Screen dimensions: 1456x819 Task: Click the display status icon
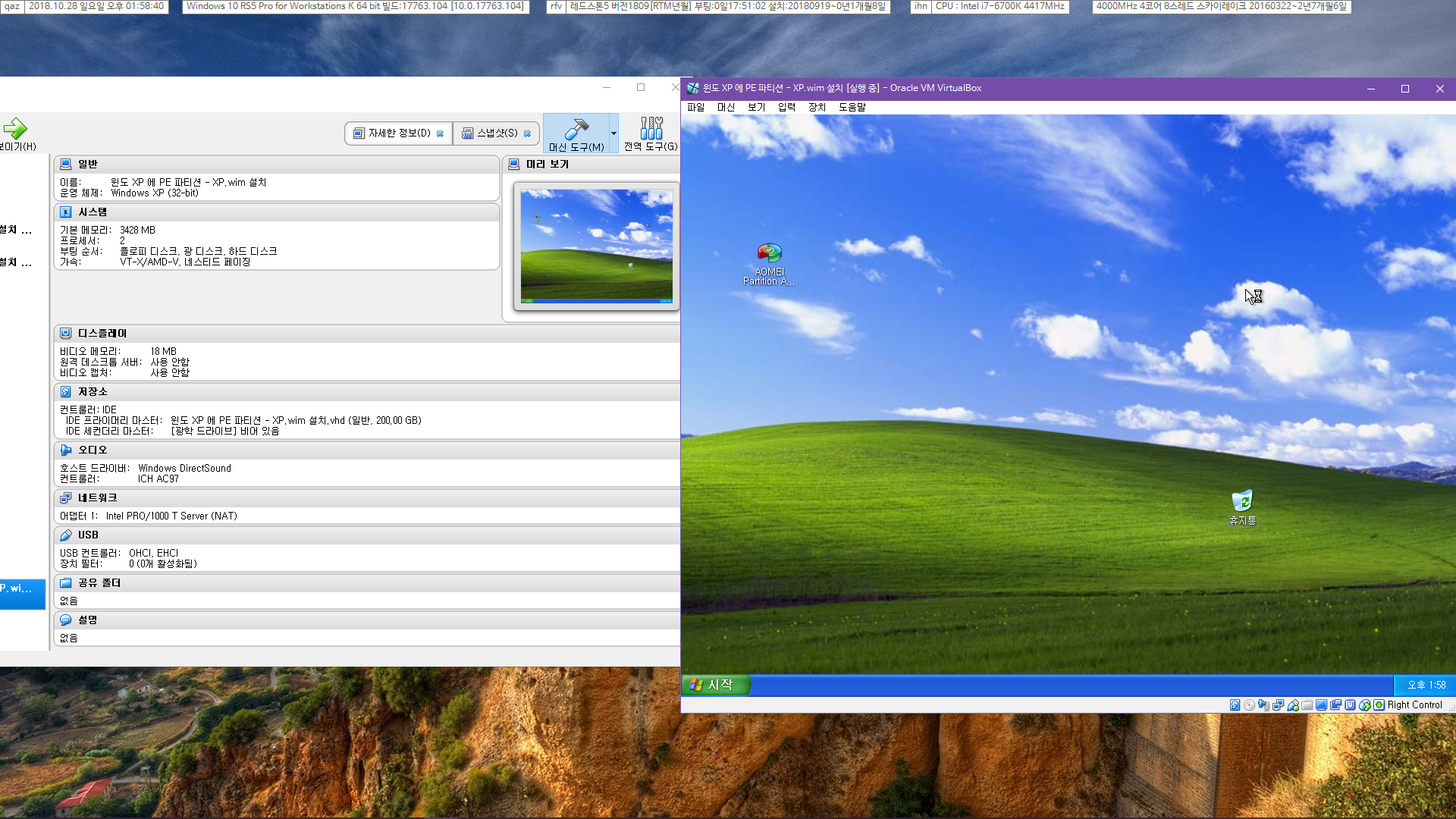(x=1321, y=705)
